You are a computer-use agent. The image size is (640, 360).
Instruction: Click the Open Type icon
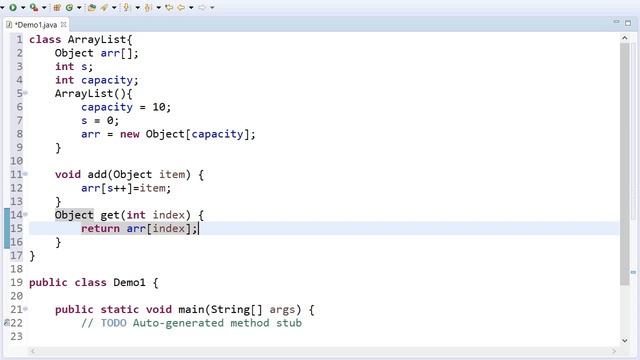click(x=92, y=7)
